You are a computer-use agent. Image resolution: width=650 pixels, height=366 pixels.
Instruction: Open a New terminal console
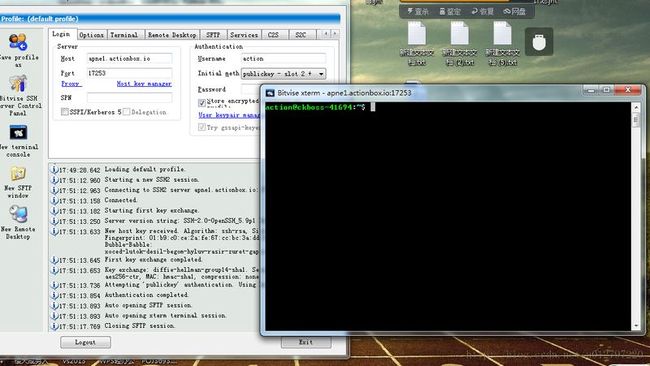tap(18, 133)
